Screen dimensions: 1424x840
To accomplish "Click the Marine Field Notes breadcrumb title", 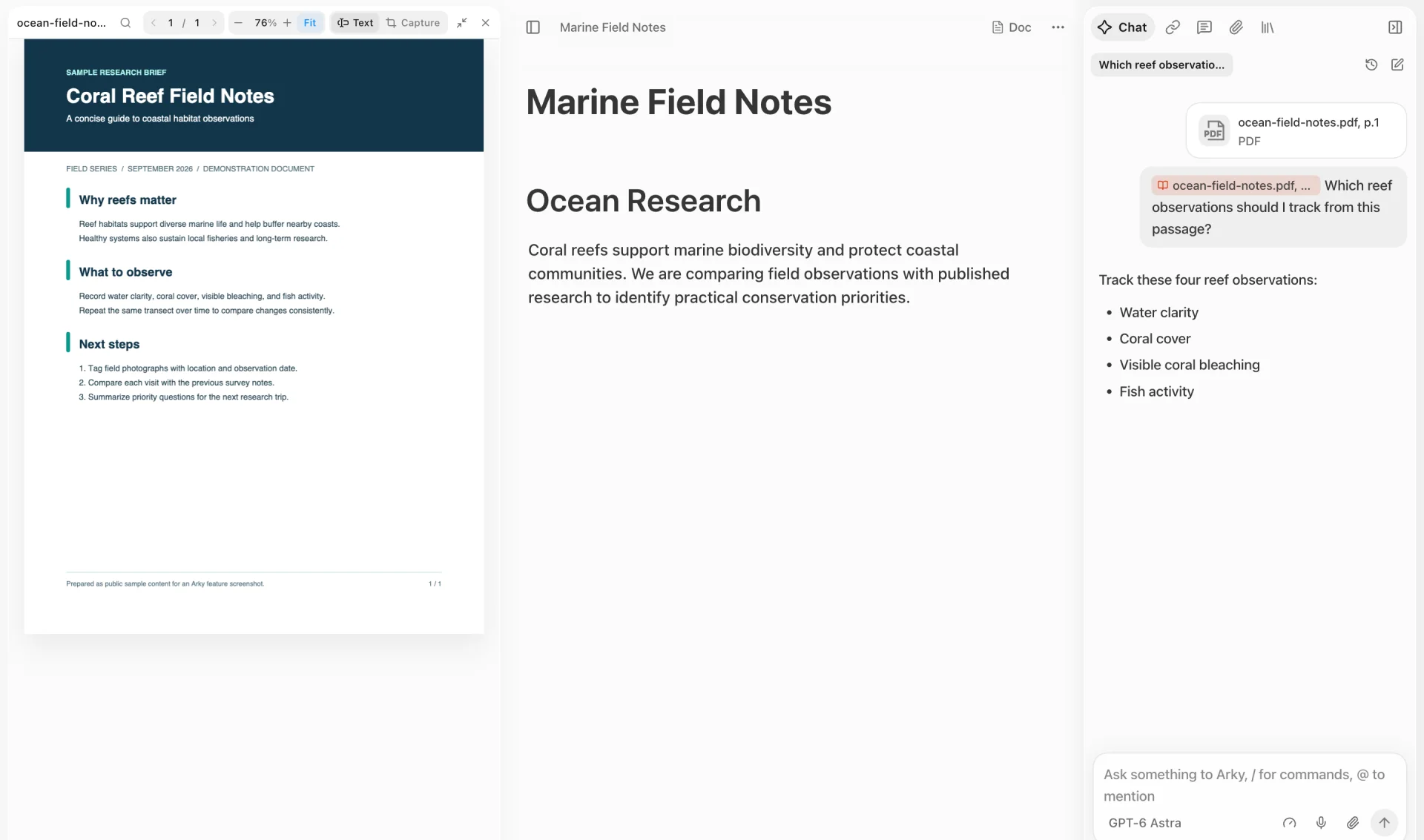I will point(613,27).
